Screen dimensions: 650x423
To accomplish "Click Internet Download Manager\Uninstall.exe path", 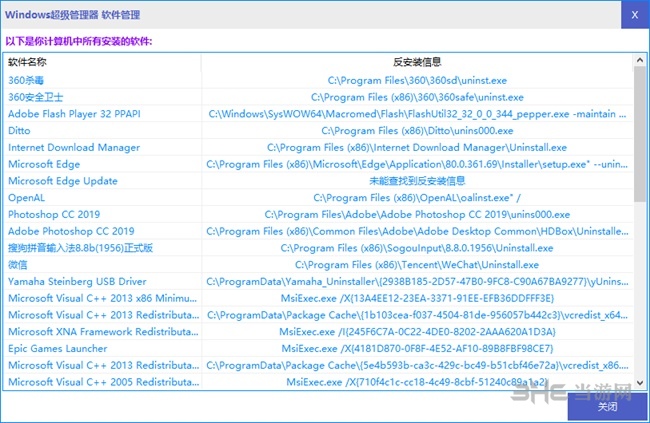I will pyautogui.click(x=417, y=147).
